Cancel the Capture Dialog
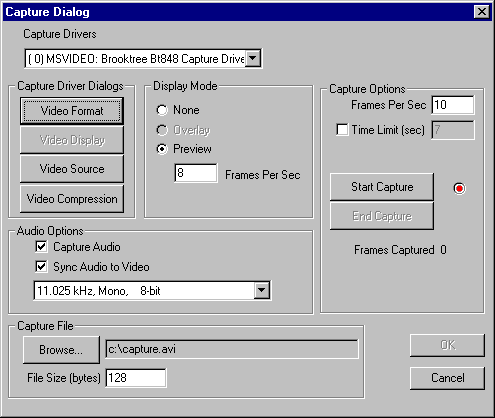This screenshot has width=495, height=418. pyautogui.click(x=447, y=378)
